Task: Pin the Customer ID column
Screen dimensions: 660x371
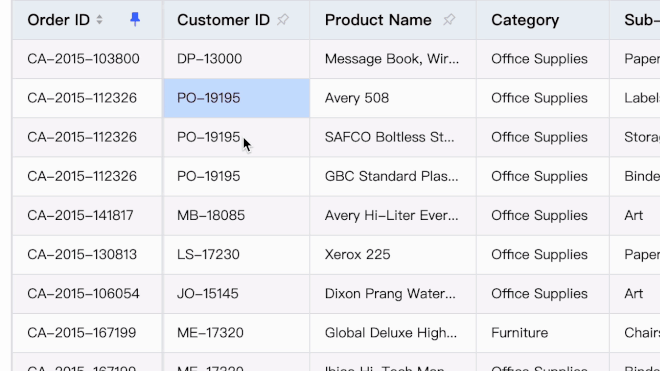Action: point(283,19)
